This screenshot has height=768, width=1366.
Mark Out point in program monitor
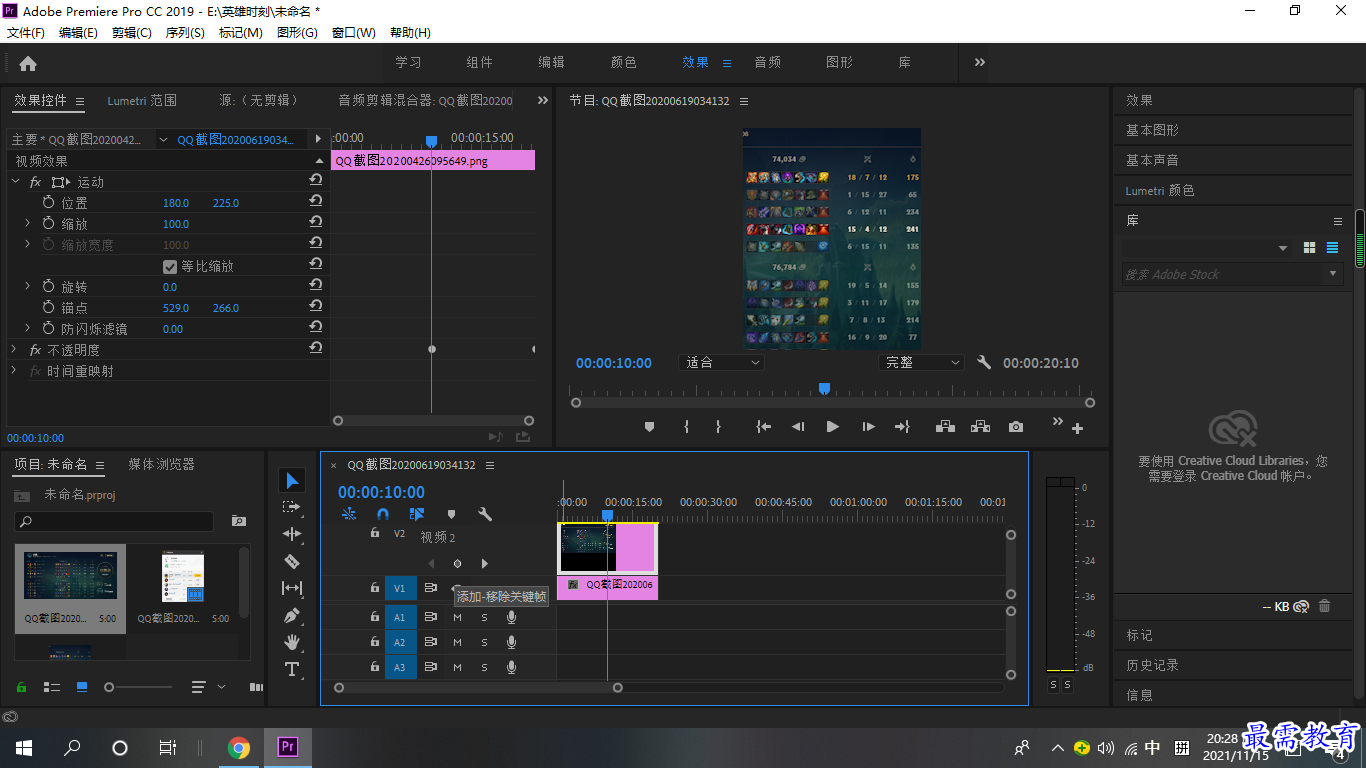tap(718, 427)
